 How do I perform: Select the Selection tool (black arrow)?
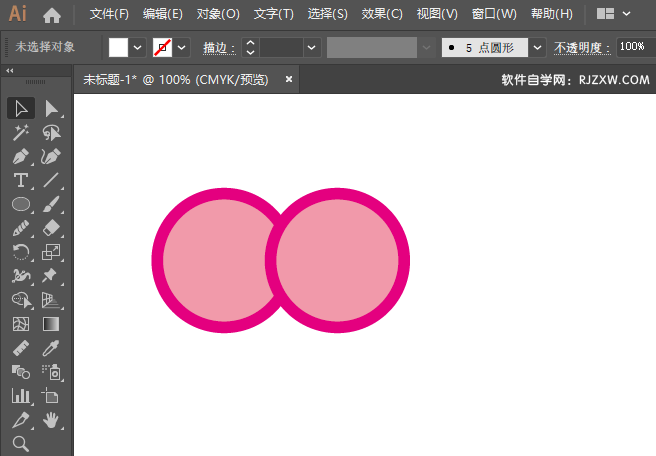pos(21,109)
